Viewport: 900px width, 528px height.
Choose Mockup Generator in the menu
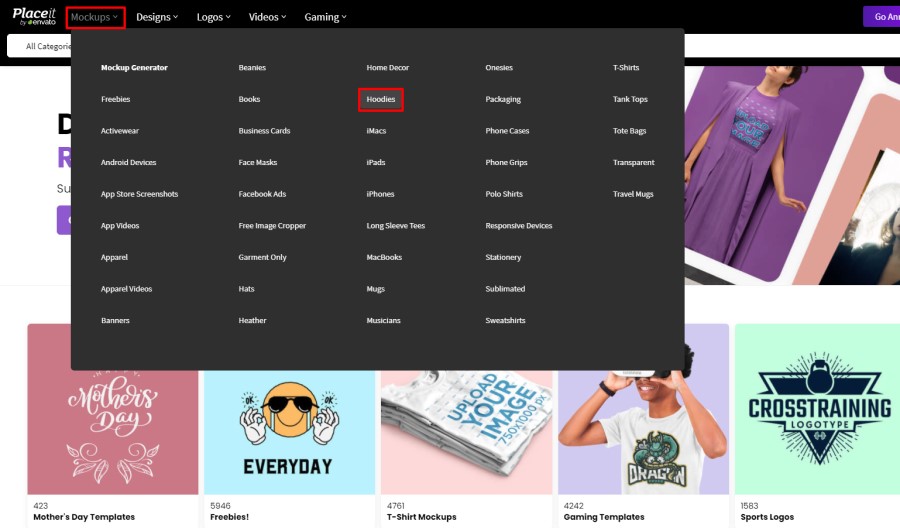coord(134,68)
